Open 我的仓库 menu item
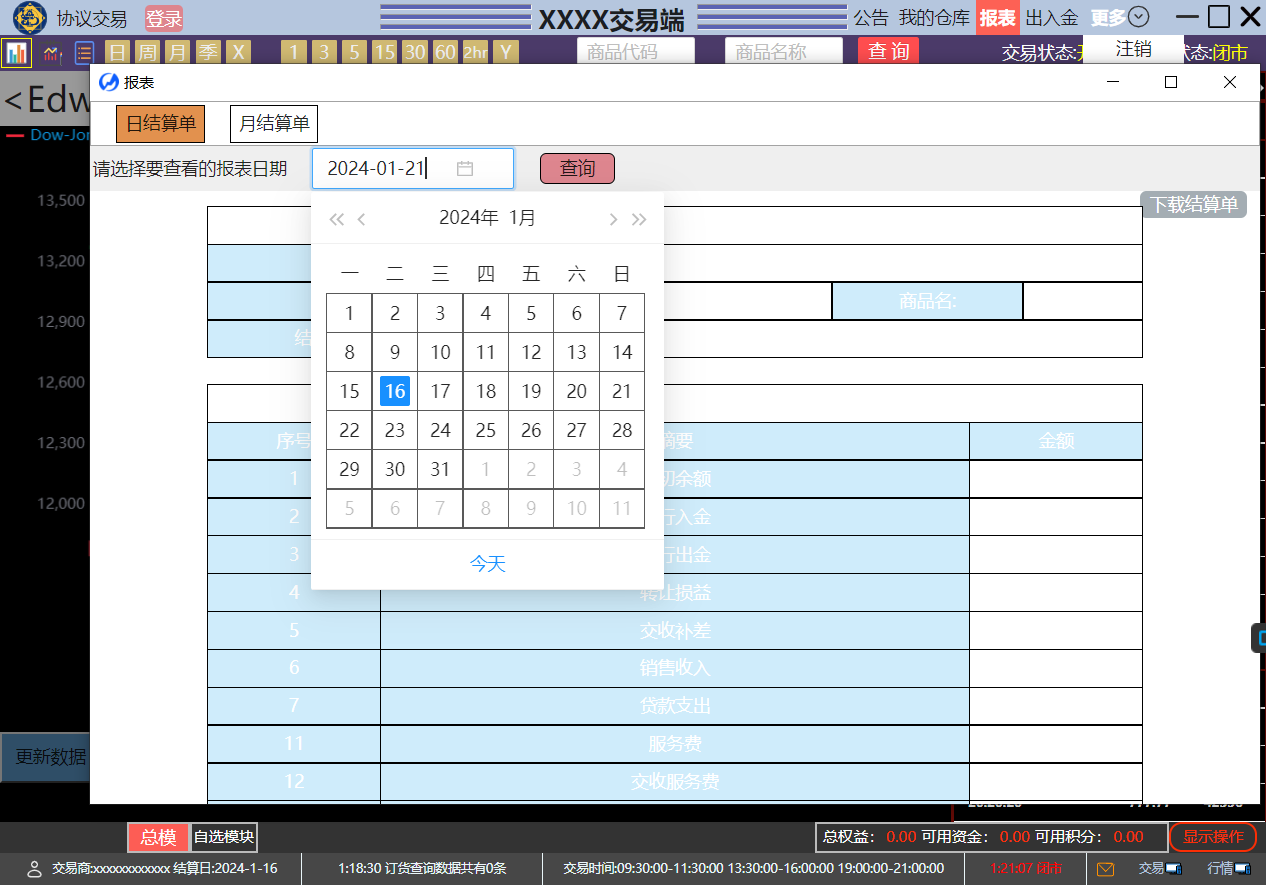This screenshot has height=885, width=1266. (934, 17)
